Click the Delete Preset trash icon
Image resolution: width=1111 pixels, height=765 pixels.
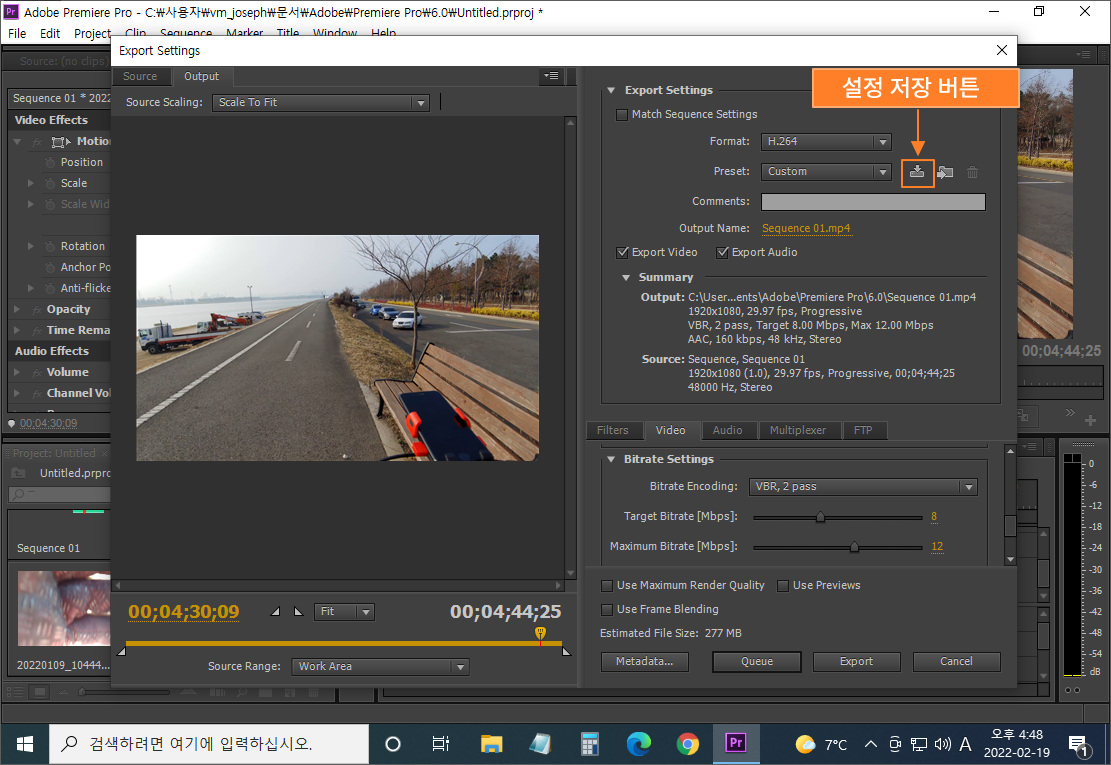pos(972,172)
